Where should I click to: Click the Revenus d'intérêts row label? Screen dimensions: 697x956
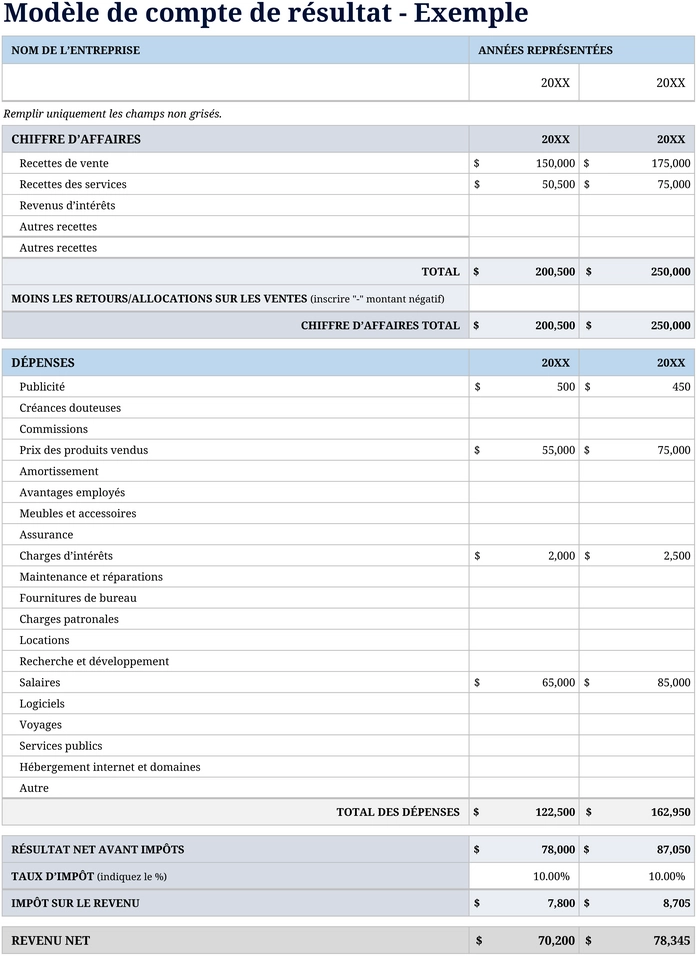pyautogui.click(x=67, y=205)
